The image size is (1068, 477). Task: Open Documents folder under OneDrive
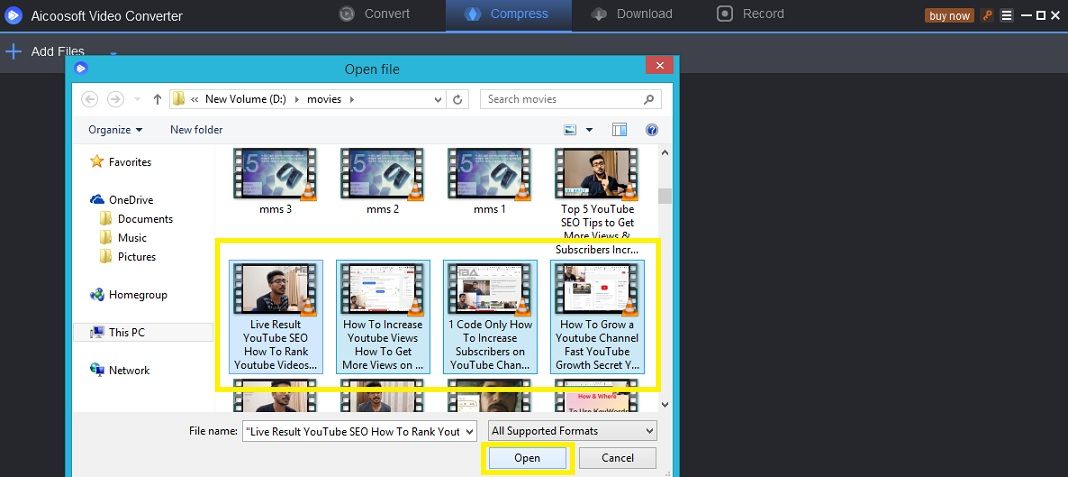coord(137,219)
